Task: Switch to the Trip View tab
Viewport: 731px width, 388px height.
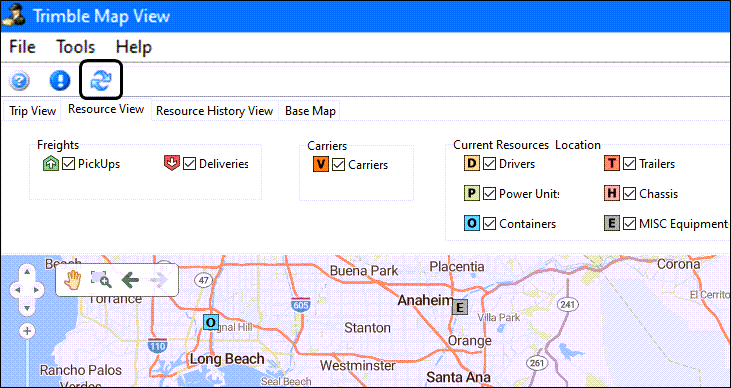Action: coord(32,111)
